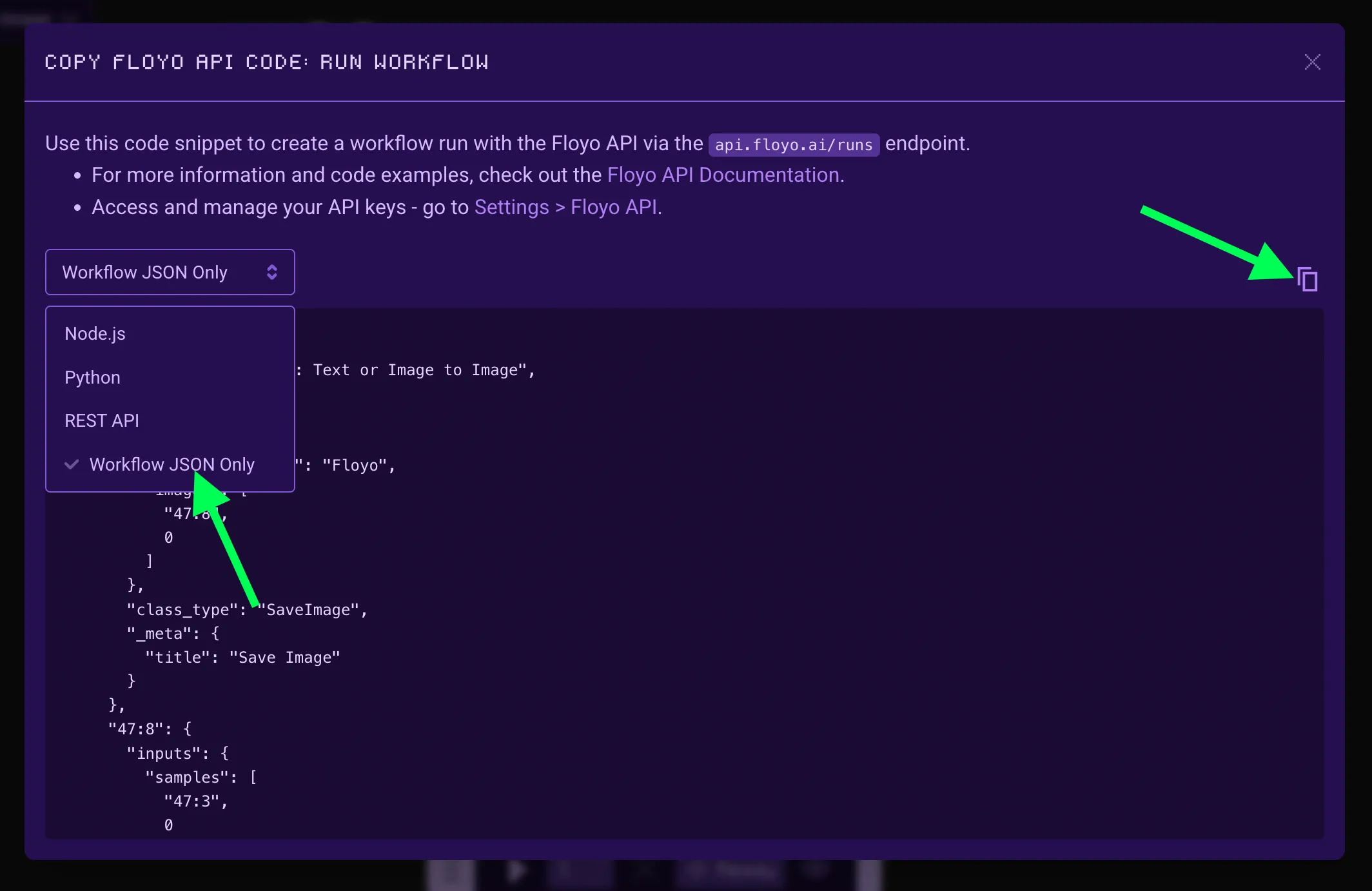Click the "inputs": { code line
Screen dimensions: 1372x891
177,754
